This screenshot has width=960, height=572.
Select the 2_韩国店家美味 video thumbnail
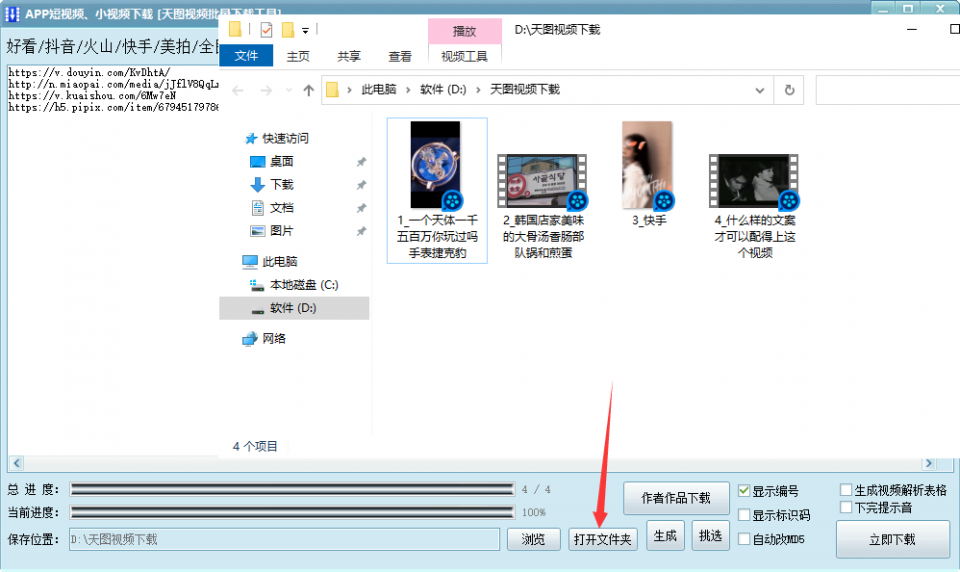[x=542, y=181]
